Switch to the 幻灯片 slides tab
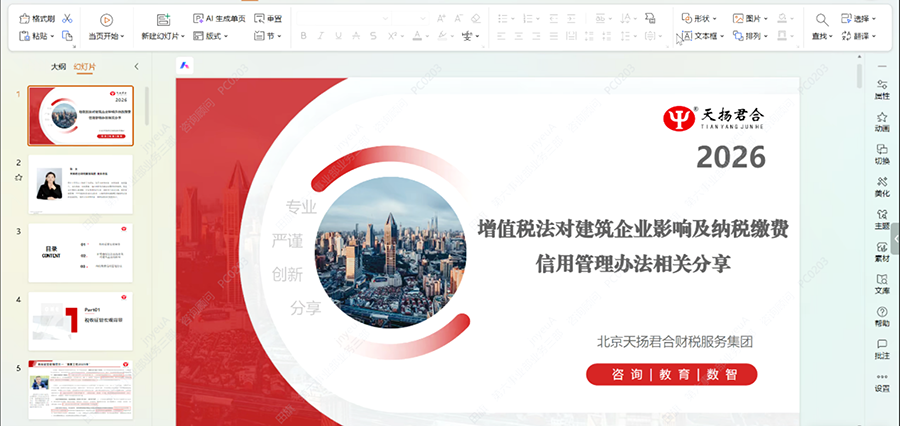The image size is (900, 426). tap(85, 67)
